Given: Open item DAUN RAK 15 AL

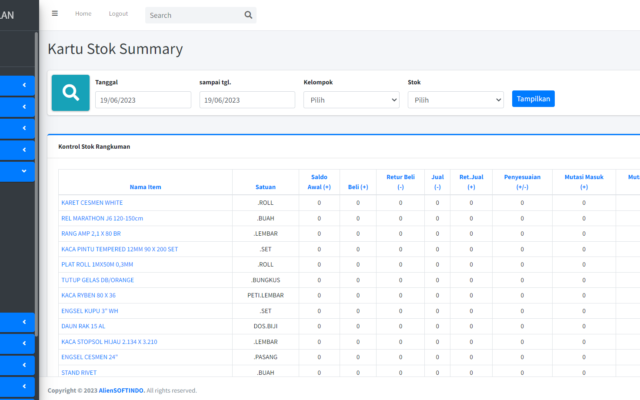Looking at the screenshot, I should (x=83, y=326).
